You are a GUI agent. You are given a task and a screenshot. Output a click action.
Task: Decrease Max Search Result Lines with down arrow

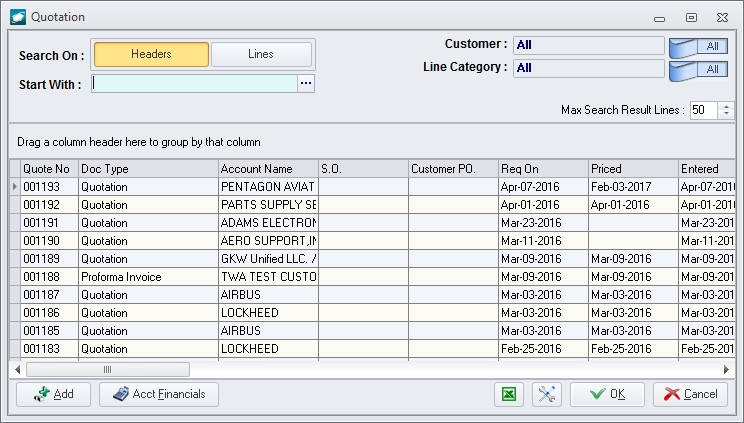click(726, 114)
